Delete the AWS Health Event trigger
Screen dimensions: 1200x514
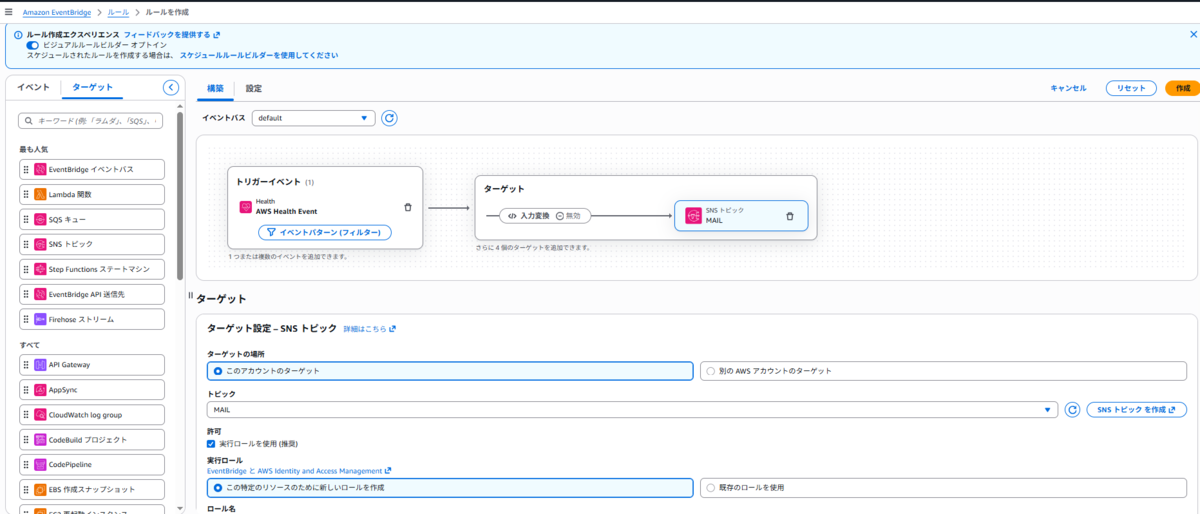pyautogui.click(x=407, y=207)
